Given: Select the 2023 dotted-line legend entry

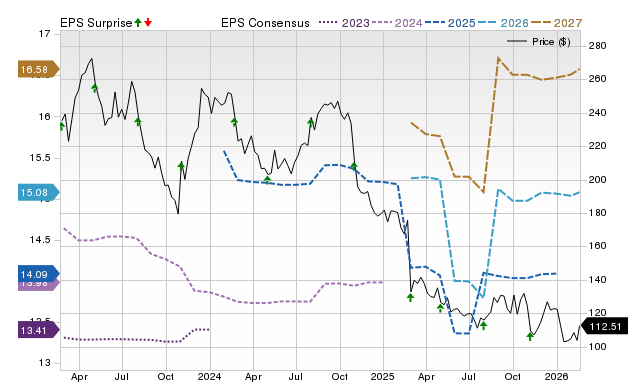Looking at the screenshot, I should coord(344,23).
